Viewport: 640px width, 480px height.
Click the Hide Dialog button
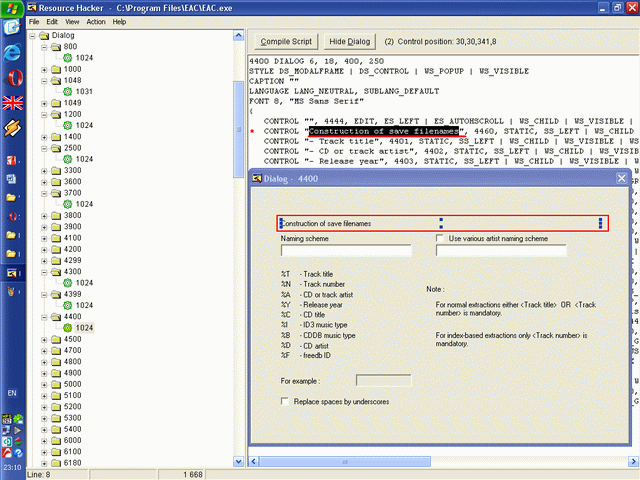pyautogui.click(x=349, y=42)
